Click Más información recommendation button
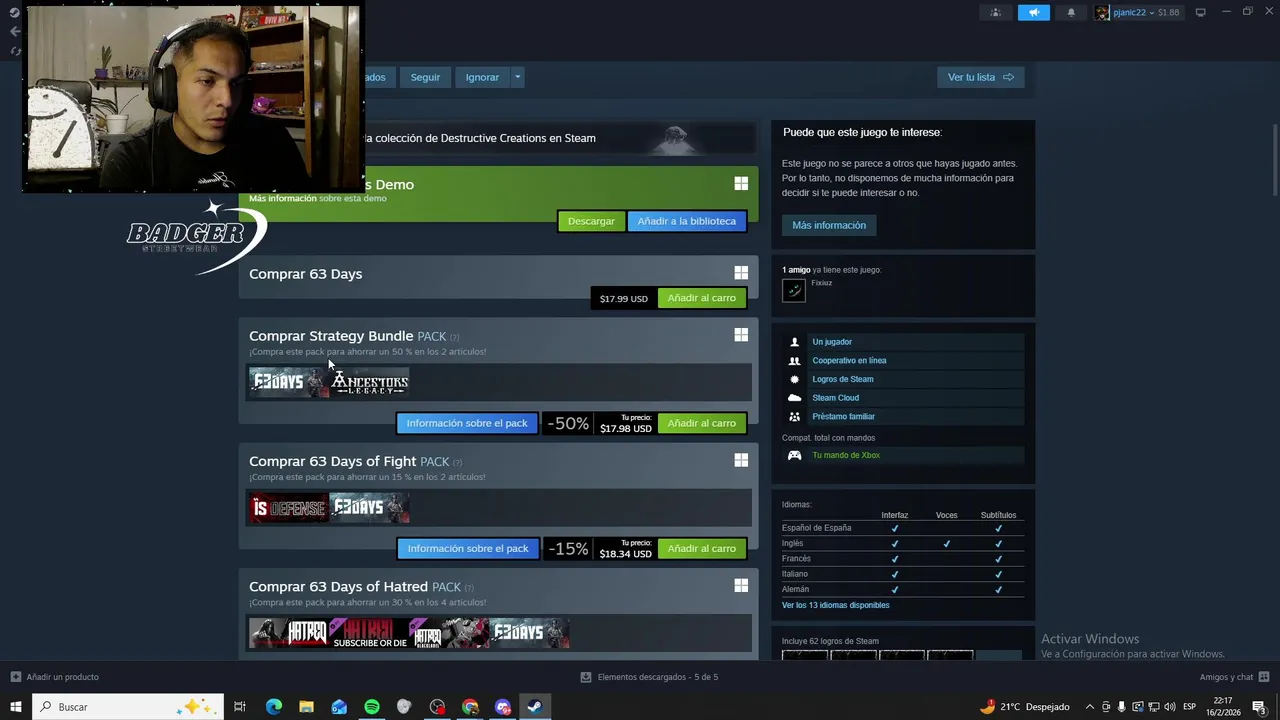Screen dimensions: 1280x720 click(829, 225)
